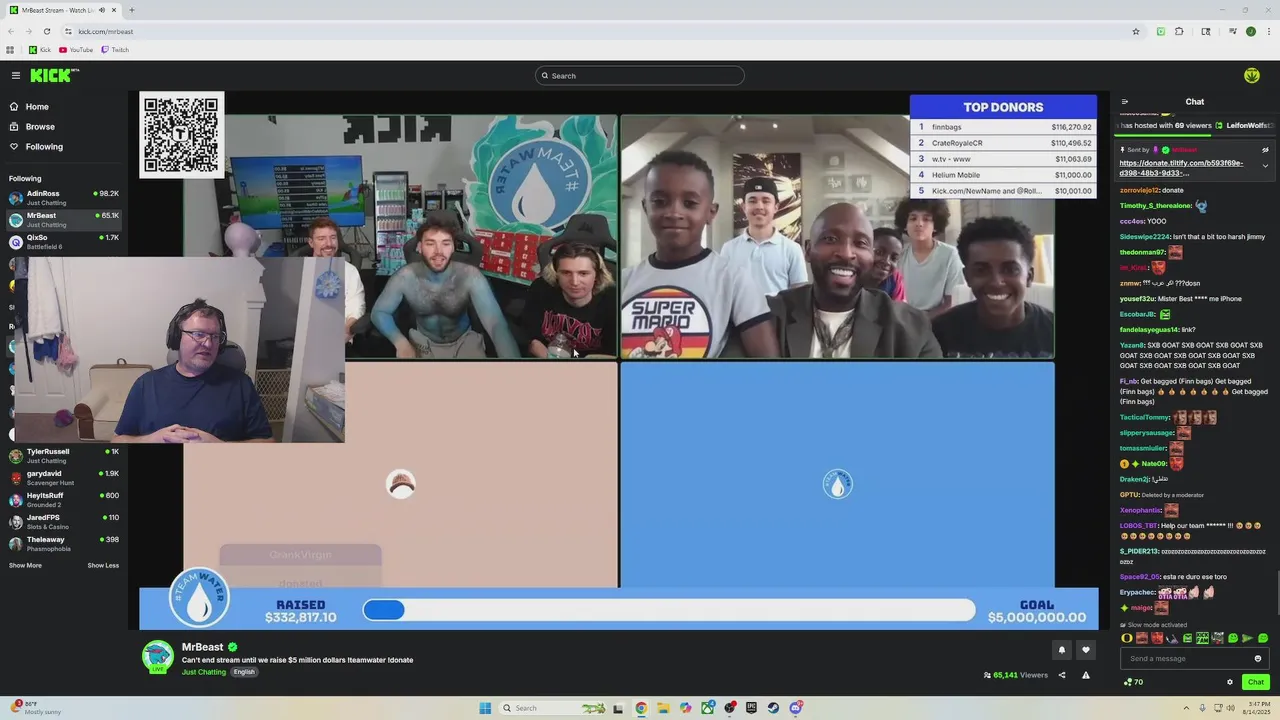This screenshot has width=1280, height=720.
Task: Open the Windows Start menu
Action: tap(485, 708)
